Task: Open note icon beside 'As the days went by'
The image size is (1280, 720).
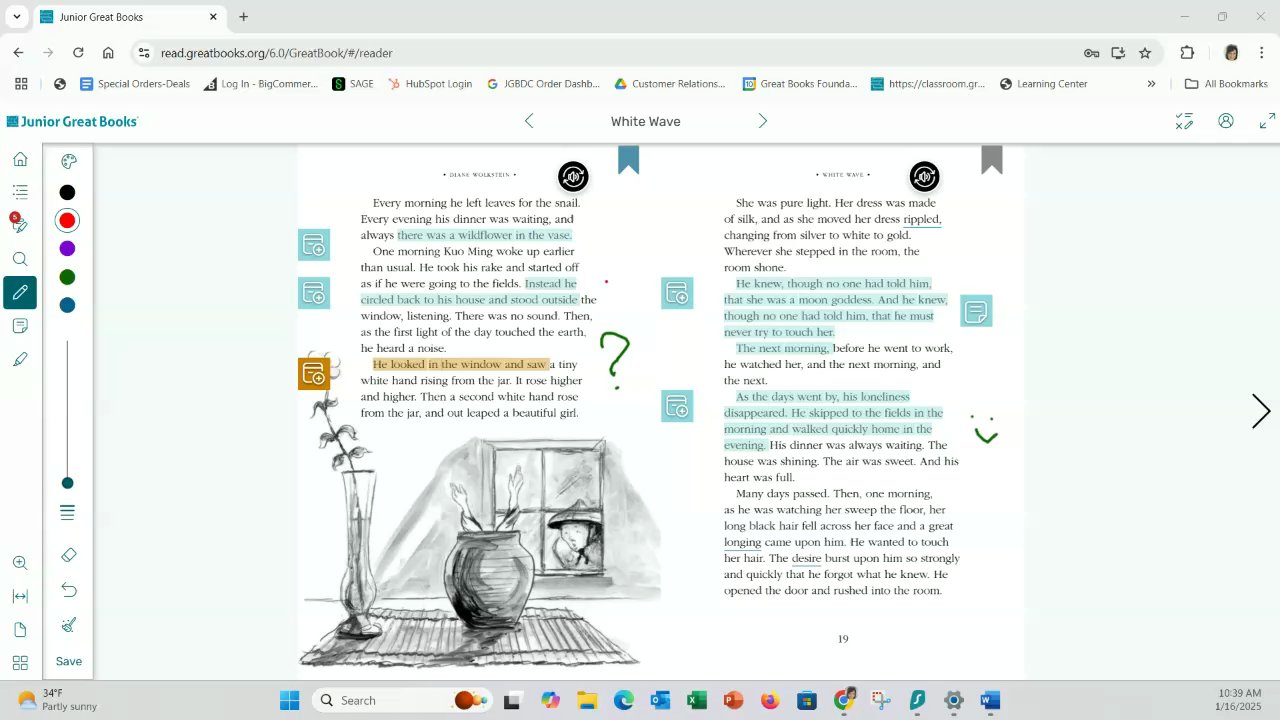Action: [677, 406]
